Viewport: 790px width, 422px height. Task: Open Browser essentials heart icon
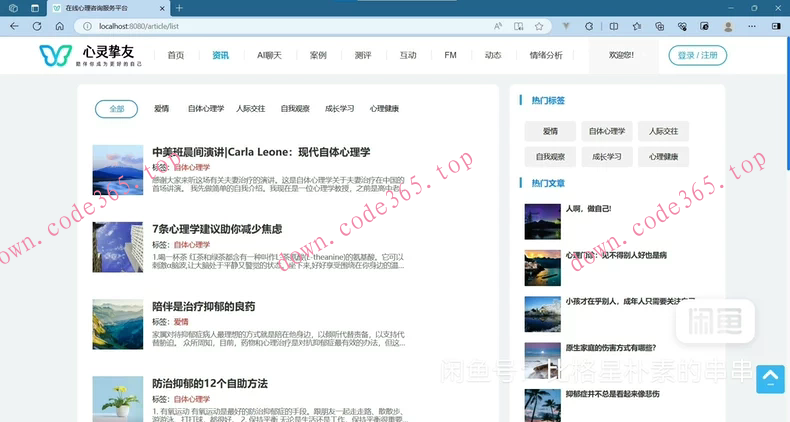pyautogui.click(x=682, y=26)
